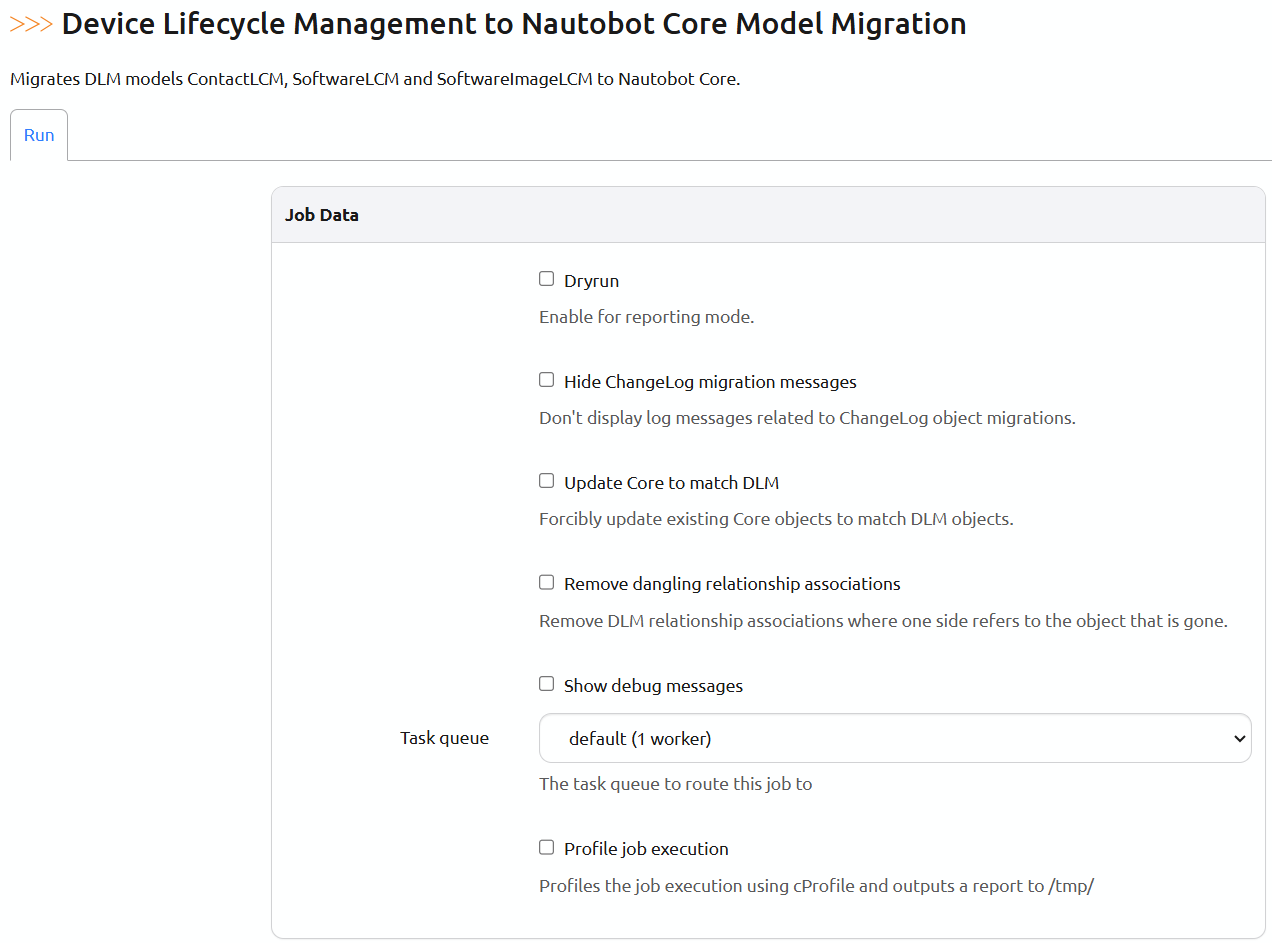This screenshot has height=943, width=1272.
Task: Click the "Task queue" field label
Action: point(444,738)
